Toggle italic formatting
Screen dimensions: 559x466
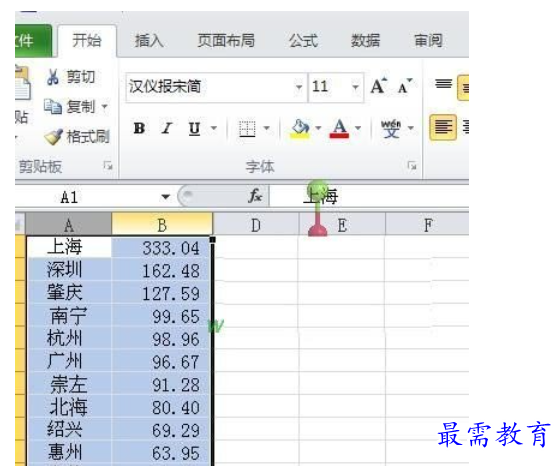(166, 128)
